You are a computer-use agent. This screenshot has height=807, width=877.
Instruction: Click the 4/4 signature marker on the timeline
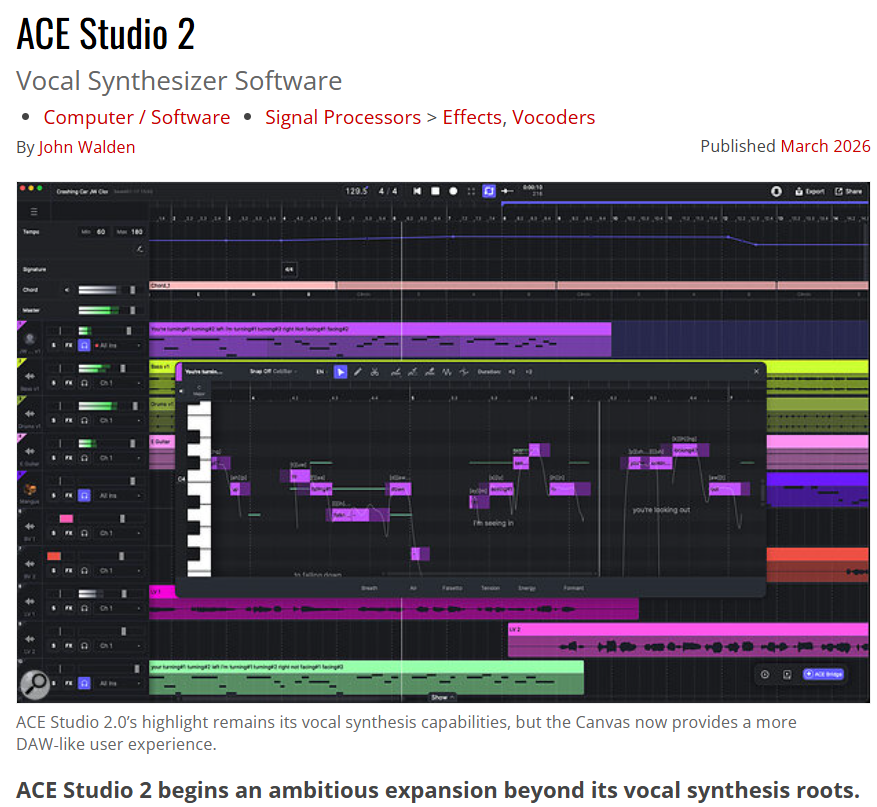pos(289,270)
